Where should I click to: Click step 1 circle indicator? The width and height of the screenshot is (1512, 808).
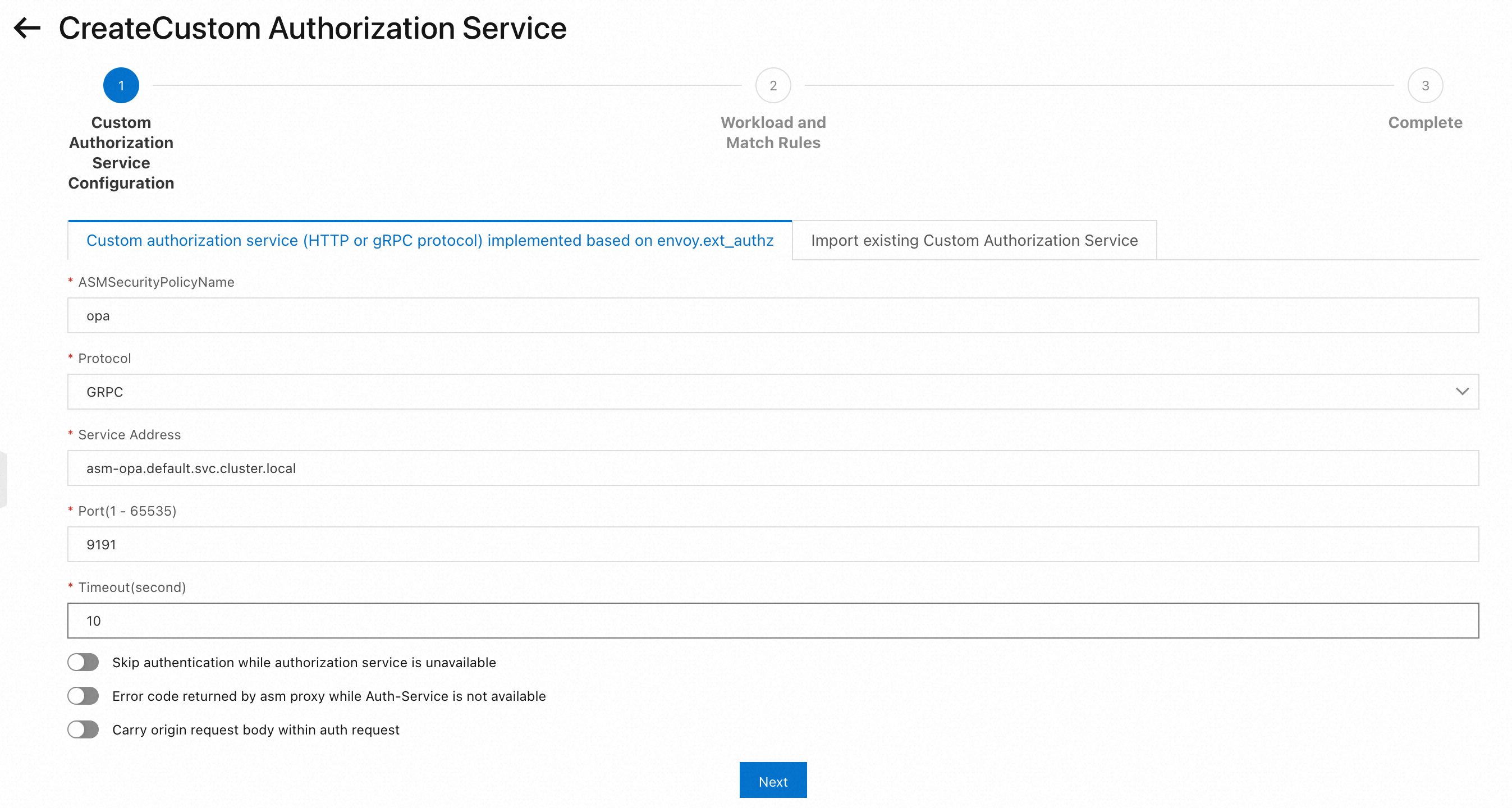click(121, 86)
